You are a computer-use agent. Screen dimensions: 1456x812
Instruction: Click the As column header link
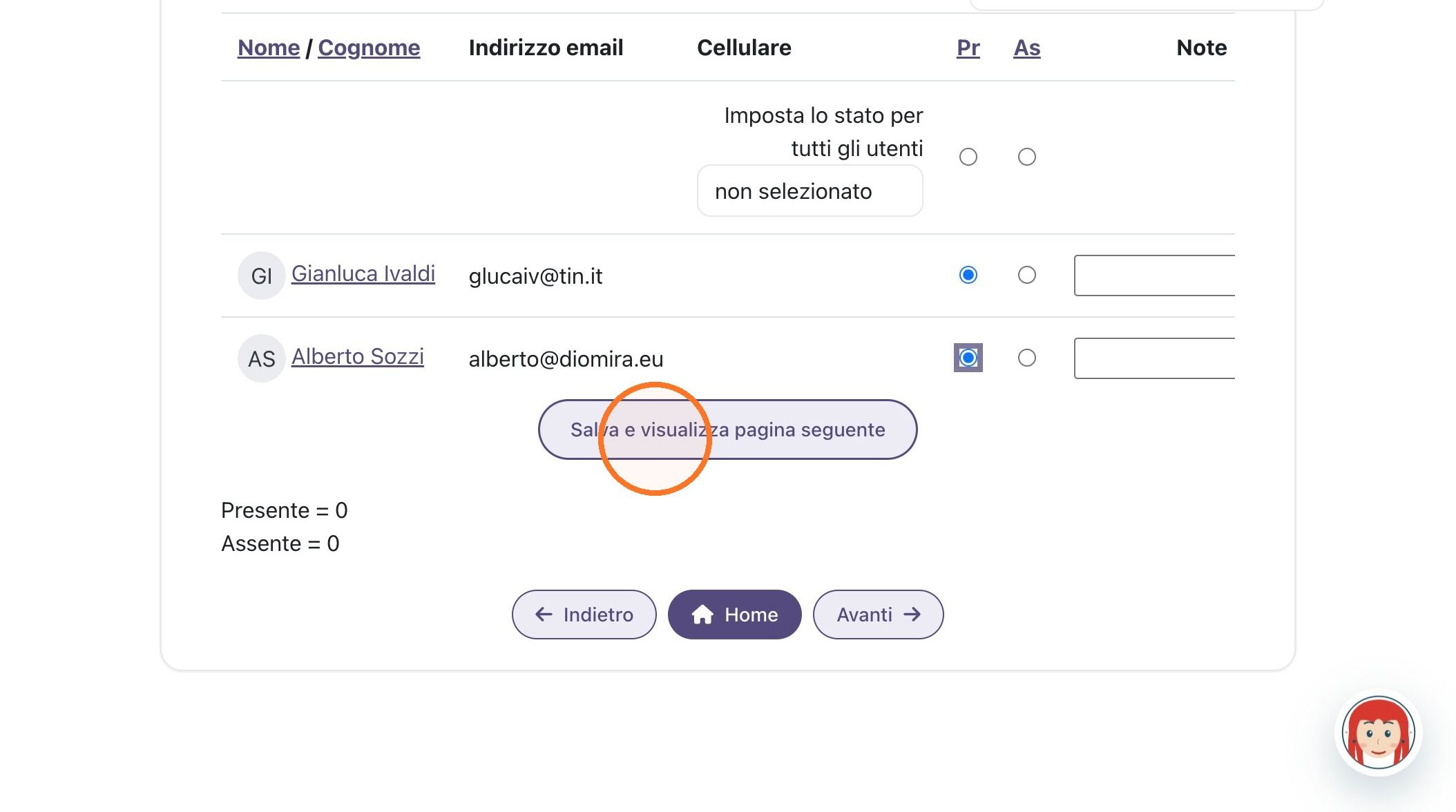[1026, 48]
